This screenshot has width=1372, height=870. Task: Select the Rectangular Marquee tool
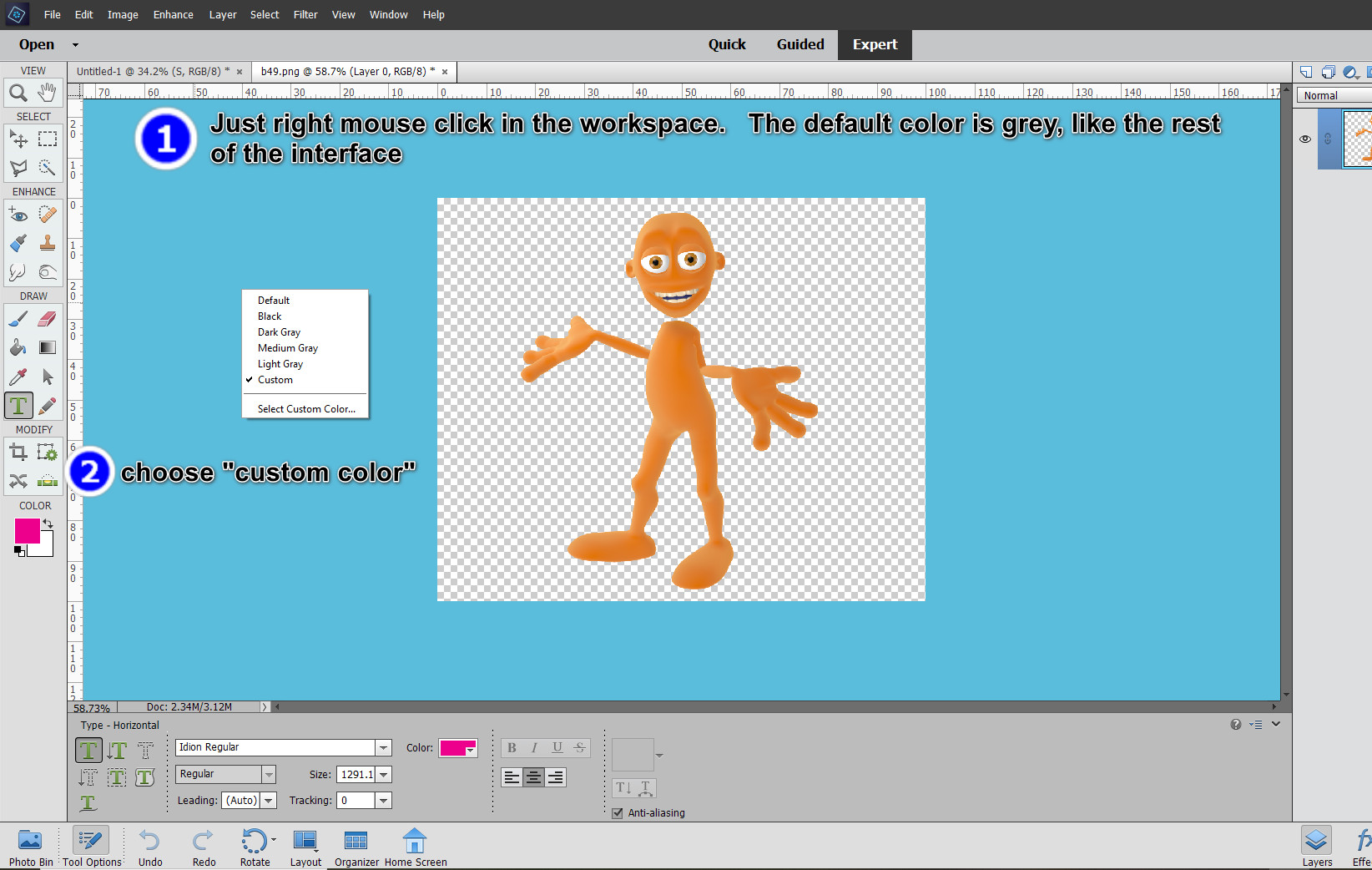point(48,139)
